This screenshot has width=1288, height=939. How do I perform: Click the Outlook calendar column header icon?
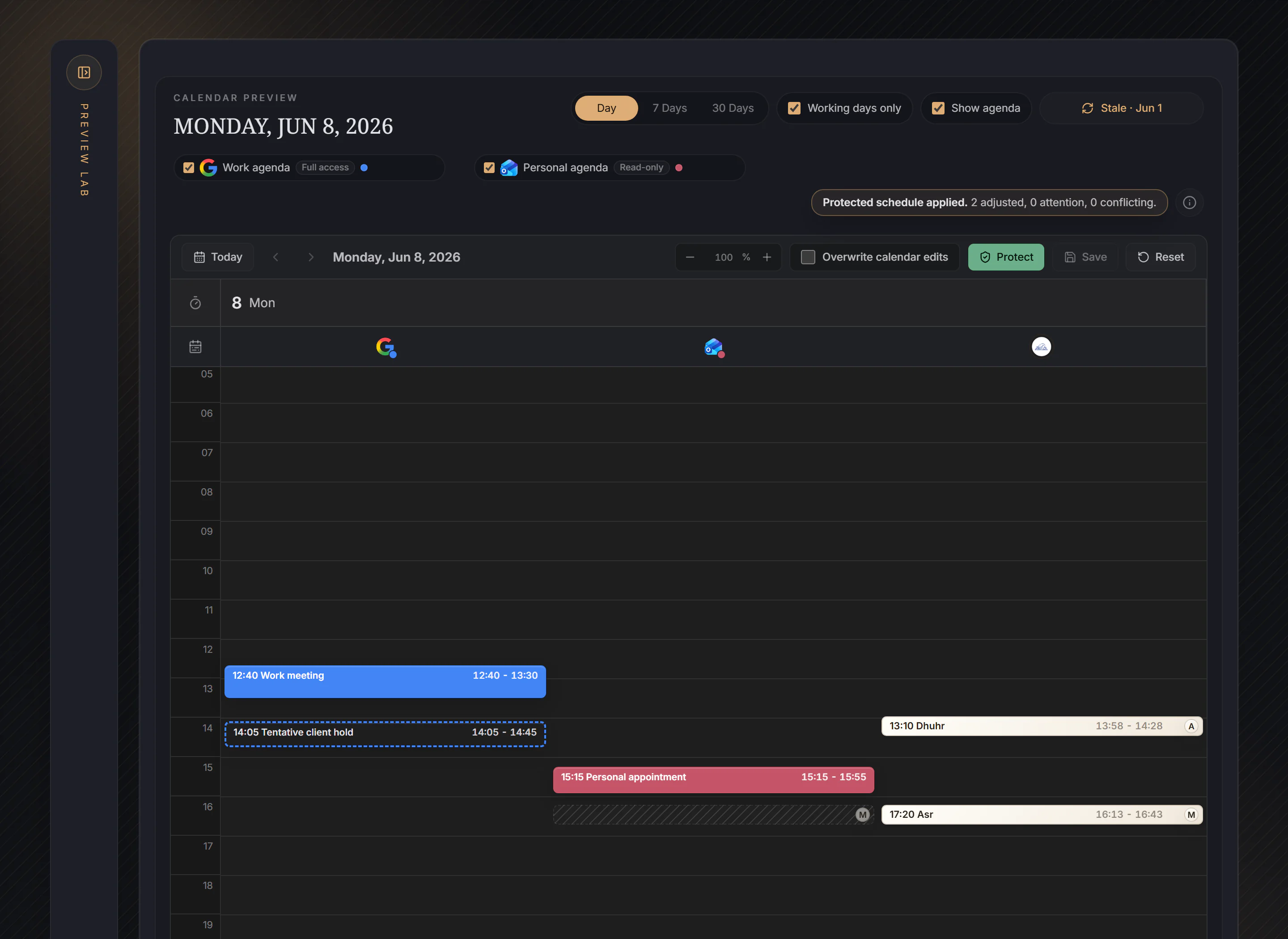[714, 347]
